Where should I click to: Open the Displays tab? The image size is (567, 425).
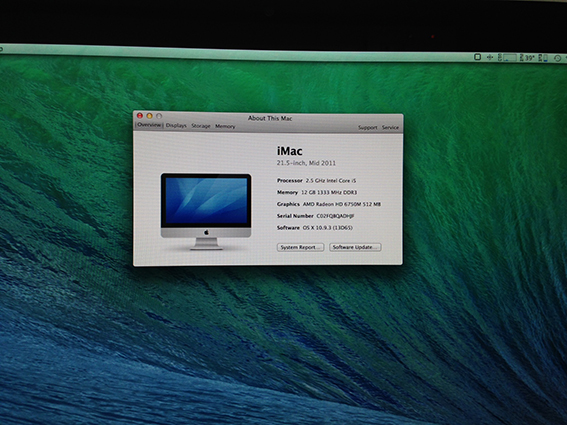(x=176, y=126)
